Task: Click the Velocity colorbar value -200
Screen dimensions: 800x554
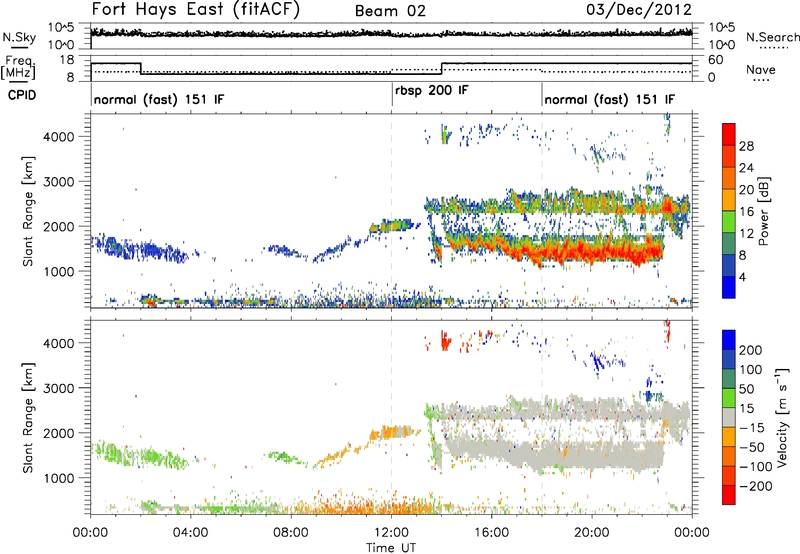Action: pyautogui.click(x=756, y=486)
